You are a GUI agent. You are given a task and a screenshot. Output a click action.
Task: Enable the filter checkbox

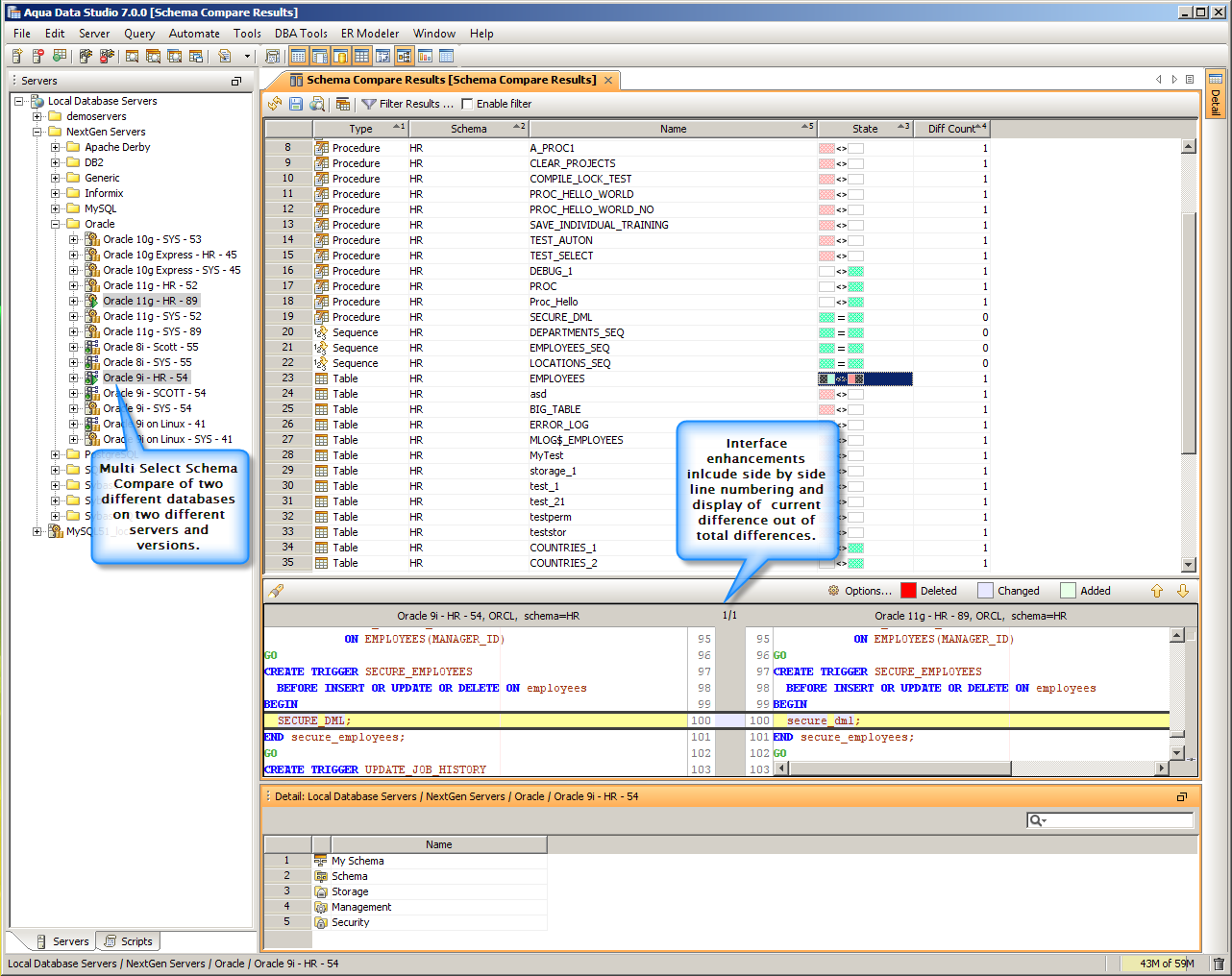(x=467, y=104)
